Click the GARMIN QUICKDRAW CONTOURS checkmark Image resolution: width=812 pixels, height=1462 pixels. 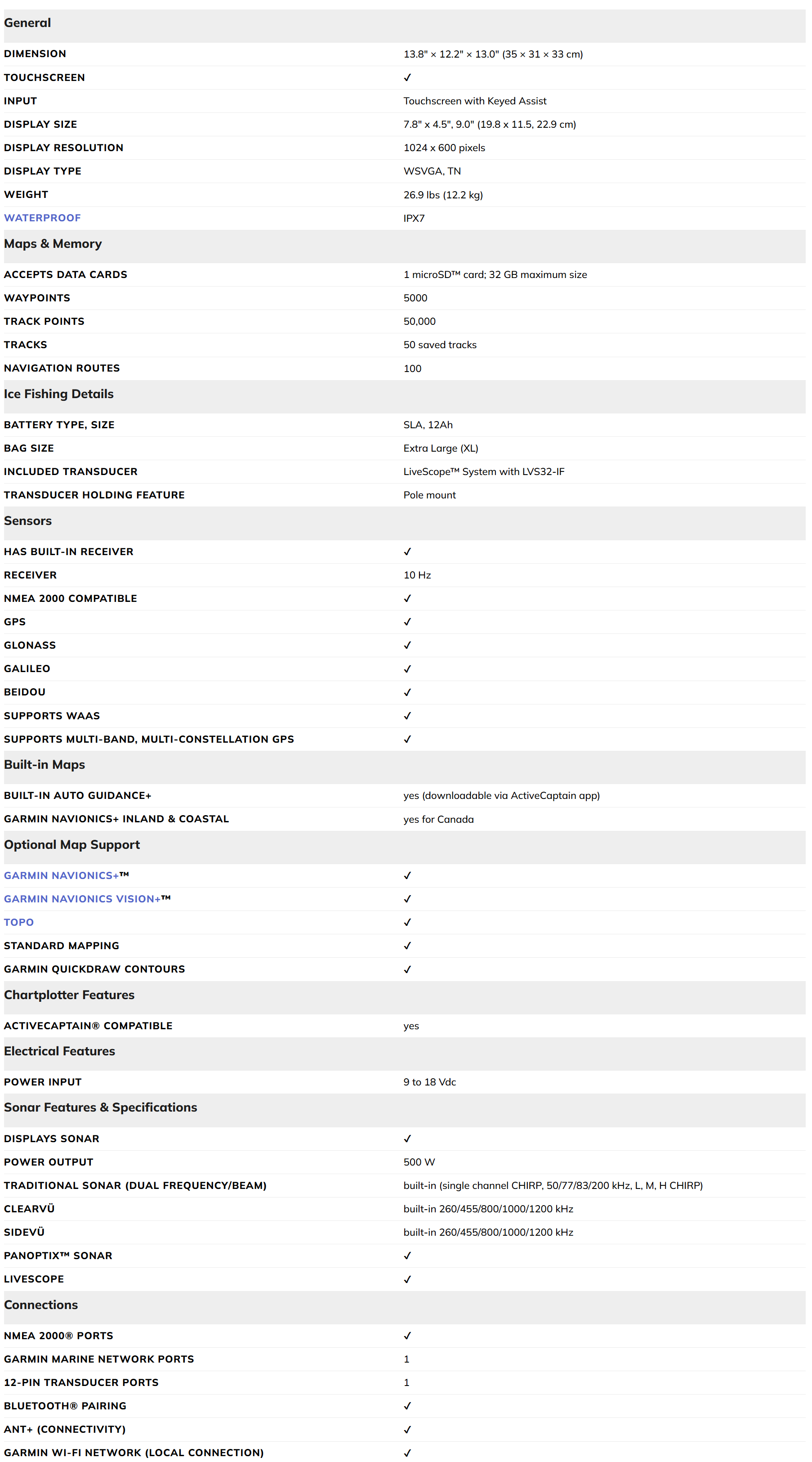pos(407,969)
